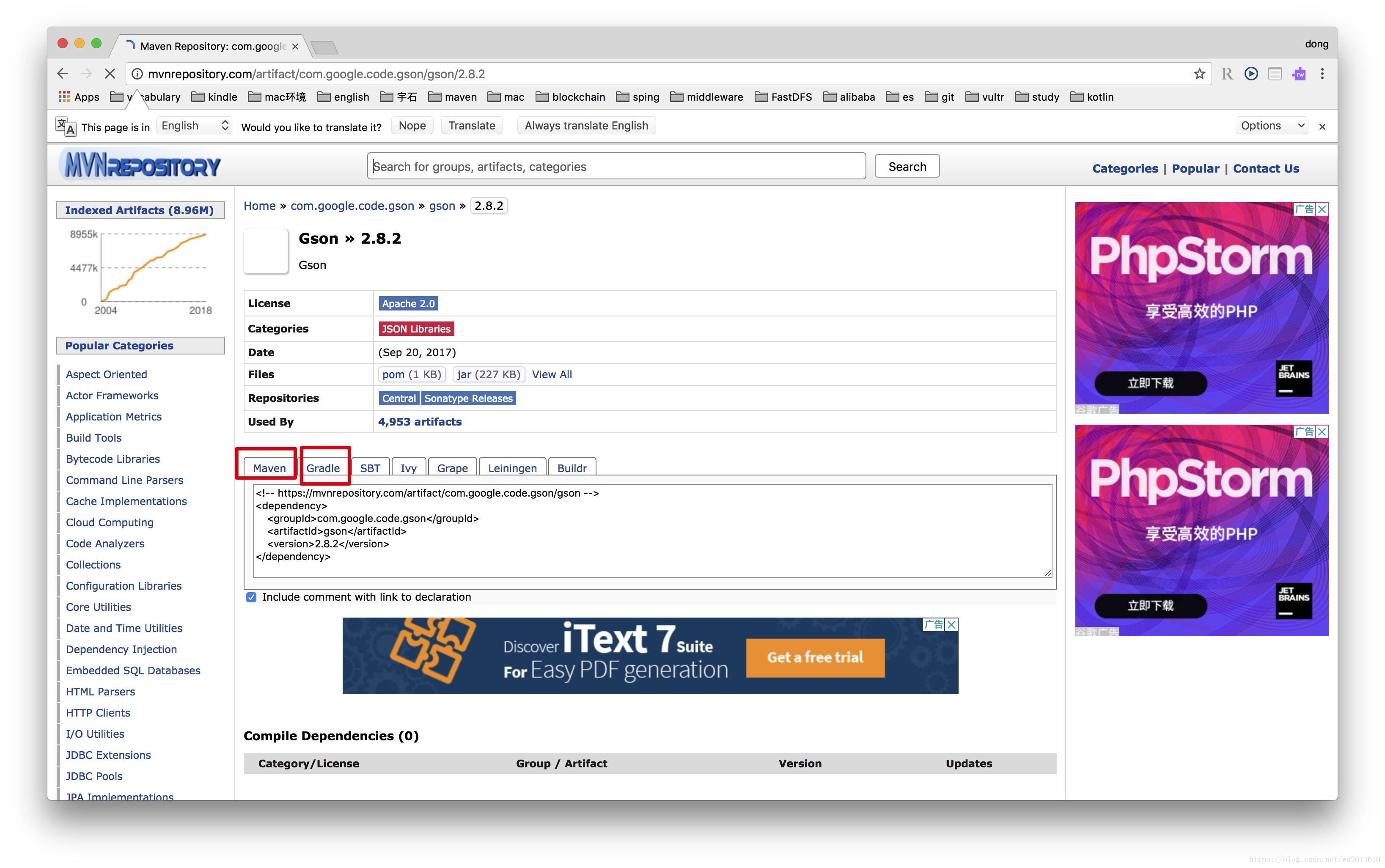The image size is (1385, 868).
Task: Open the maven bookmark folder
Action: tap(452, 97)
